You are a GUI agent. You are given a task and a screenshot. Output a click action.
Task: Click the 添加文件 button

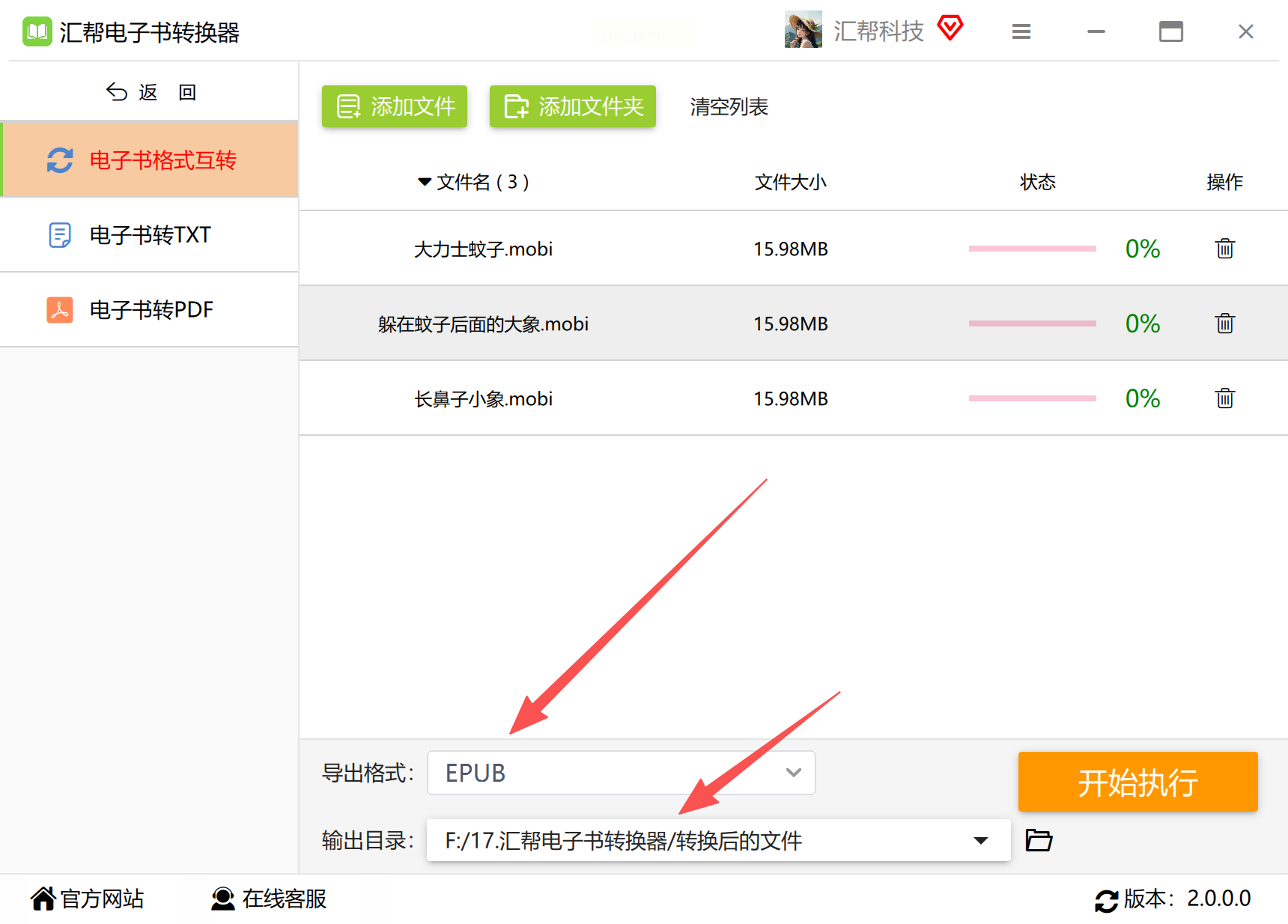point(395,106)
